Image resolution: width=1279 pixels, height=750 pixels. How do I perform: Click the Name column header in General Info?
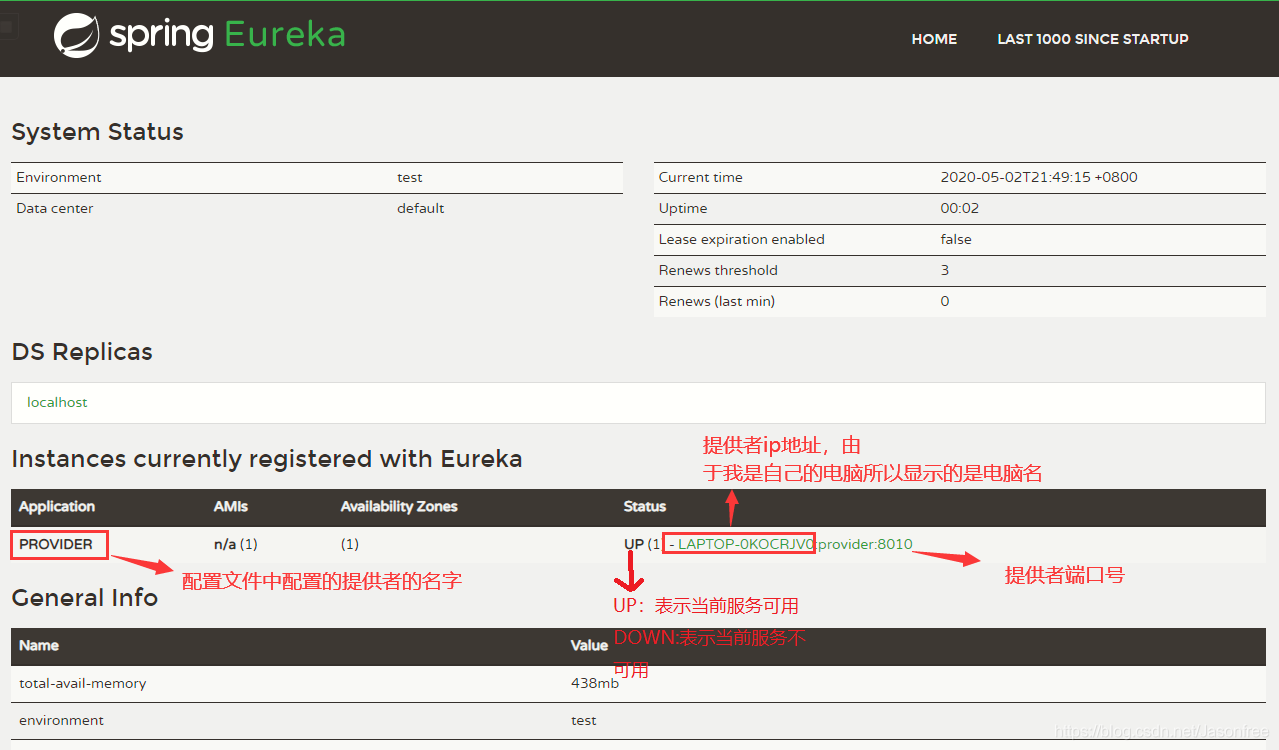click(39, 645)
